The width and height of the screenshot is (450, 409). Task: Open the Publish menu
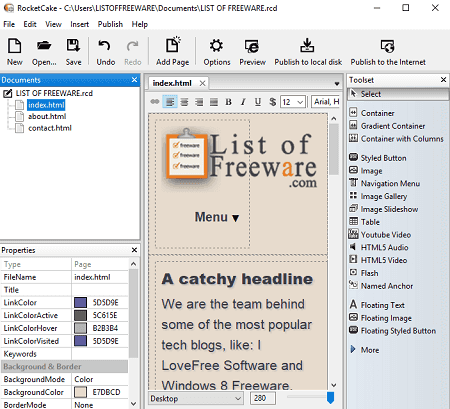click(110, 24)
